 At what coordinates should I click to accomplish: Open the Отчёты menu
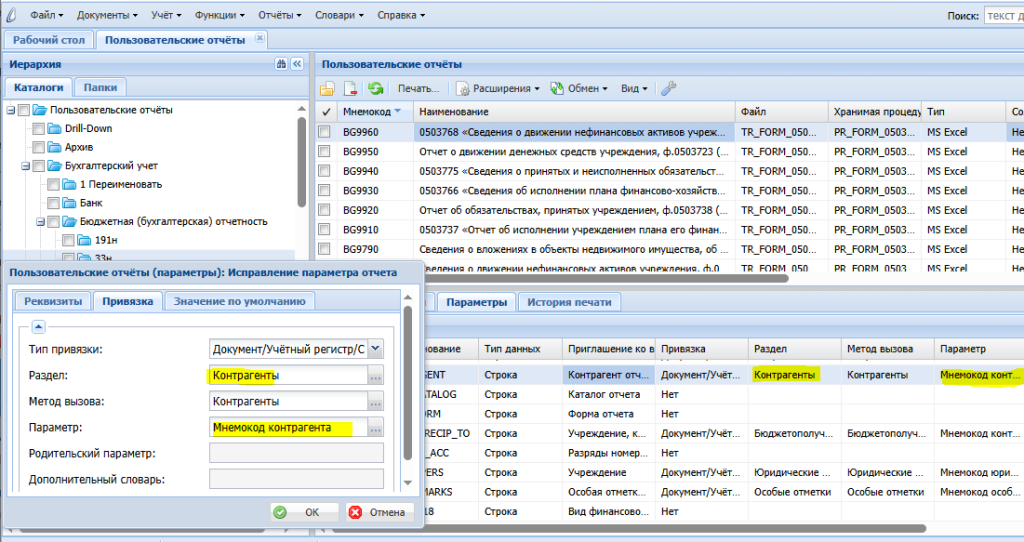[x=280, y=15]
